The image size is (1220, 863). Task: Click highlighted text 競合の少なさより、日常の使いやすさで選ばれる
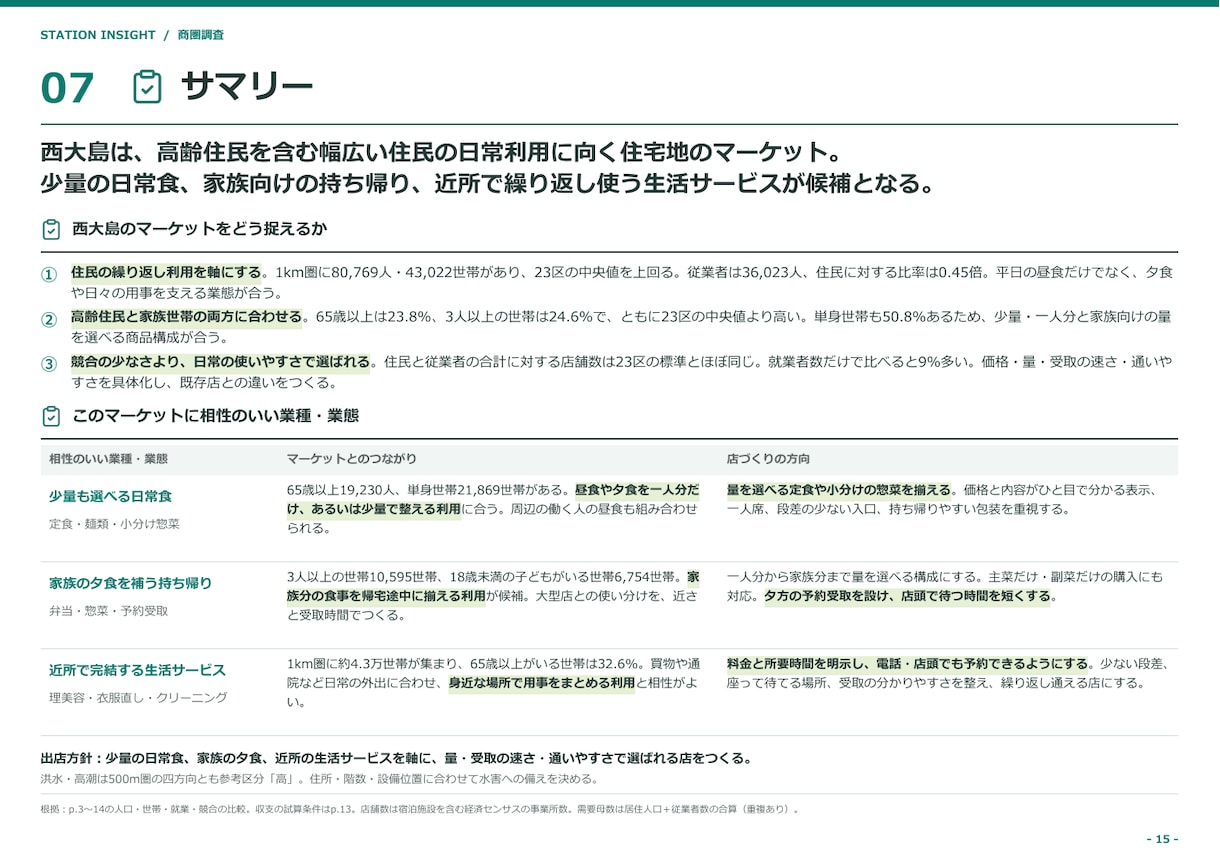point(220,361)
